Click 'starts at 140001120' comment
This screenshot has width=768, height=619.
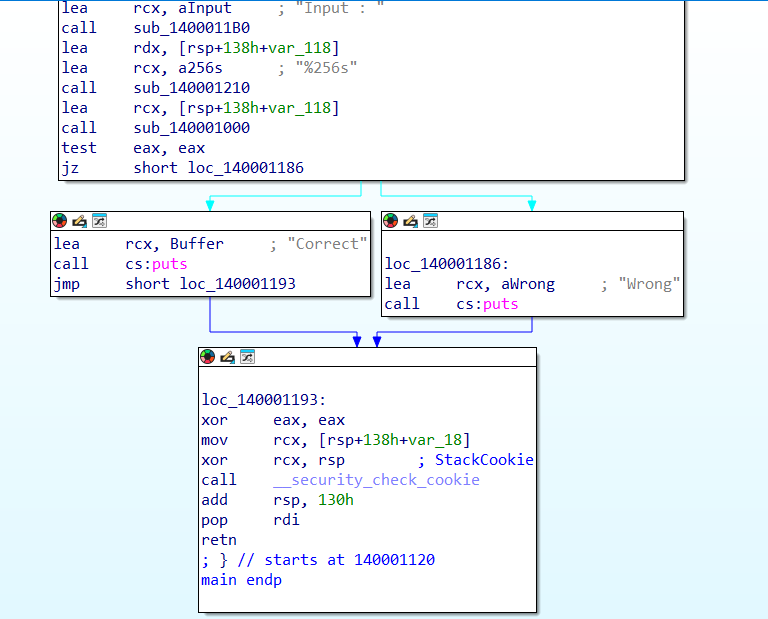(x=350, y=560)
